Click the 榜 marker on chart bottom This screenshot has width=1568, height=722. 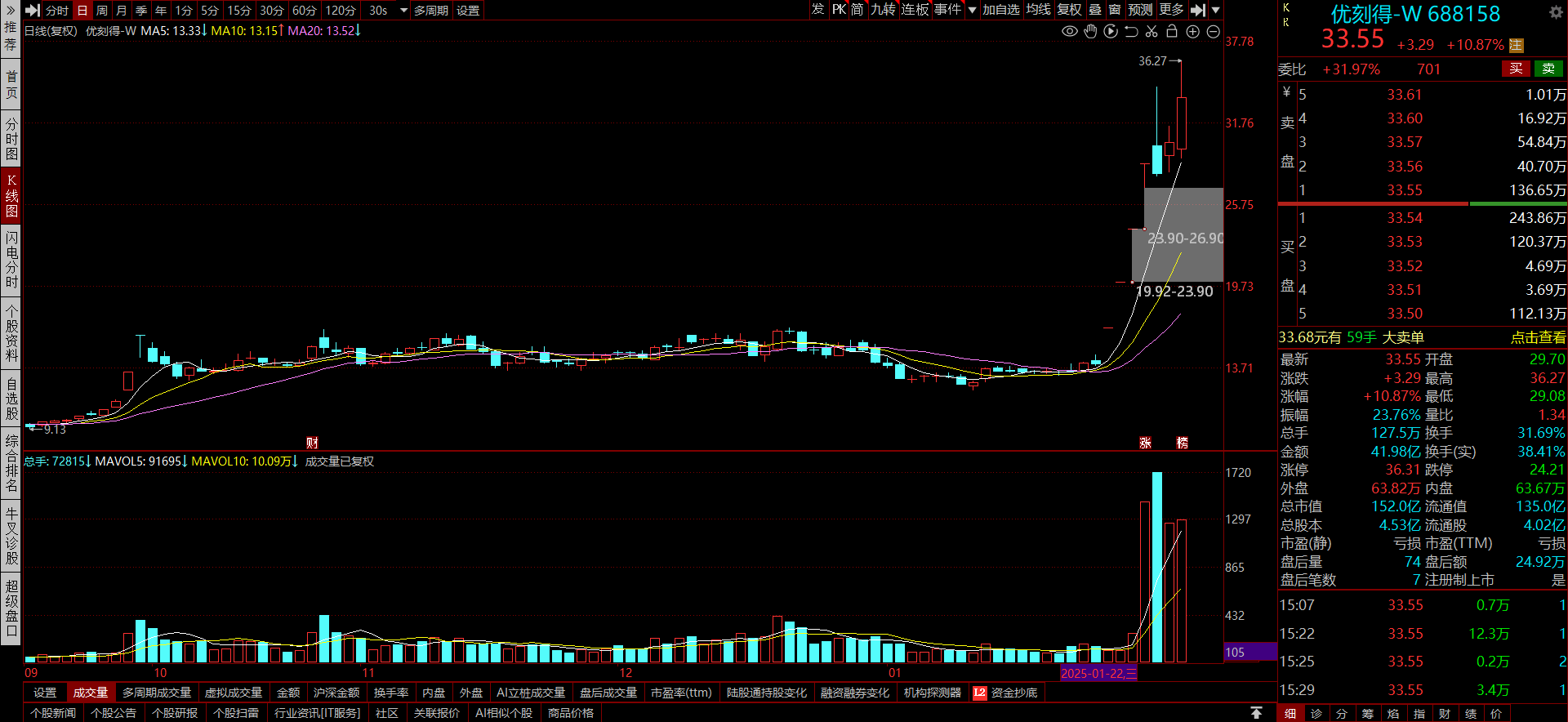tap(1182, 443)
